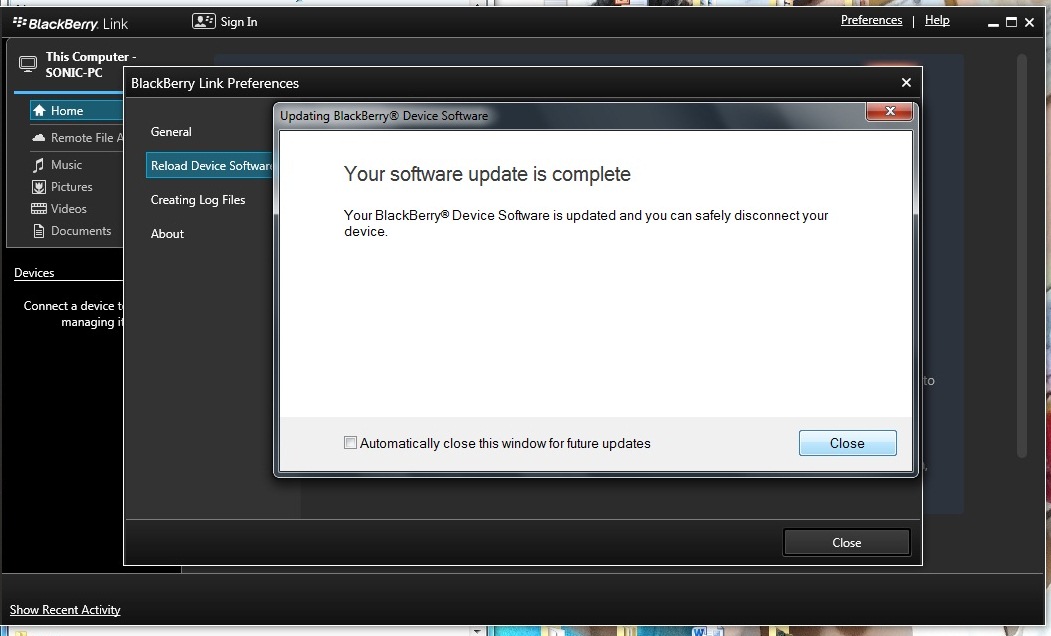Select Home in the sidebar
The width and height of the screenshot is (1051, 636).
[76, 111]
